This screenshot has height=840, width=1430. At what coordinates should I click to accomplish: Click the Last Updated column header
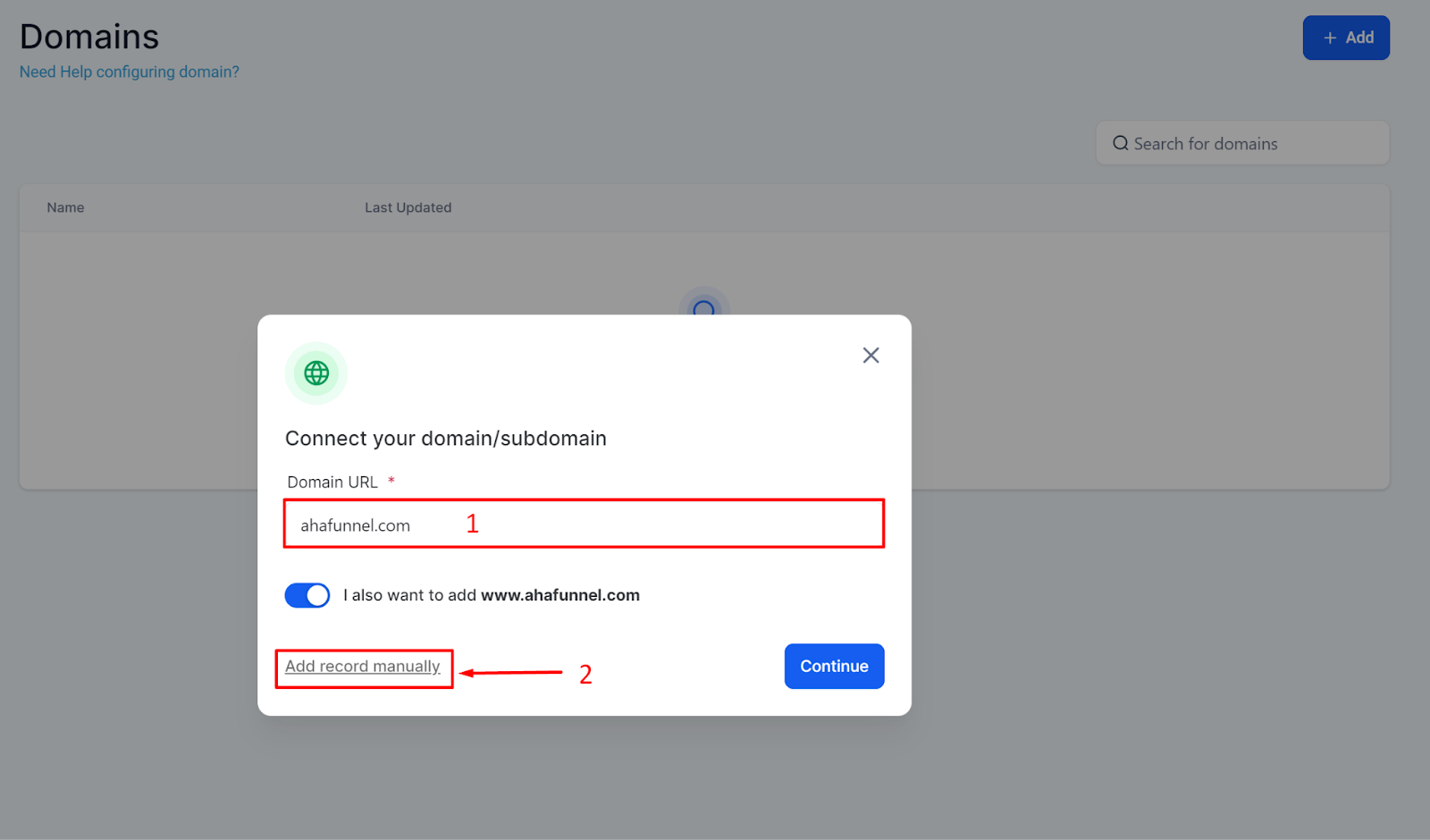click(408, 207)
